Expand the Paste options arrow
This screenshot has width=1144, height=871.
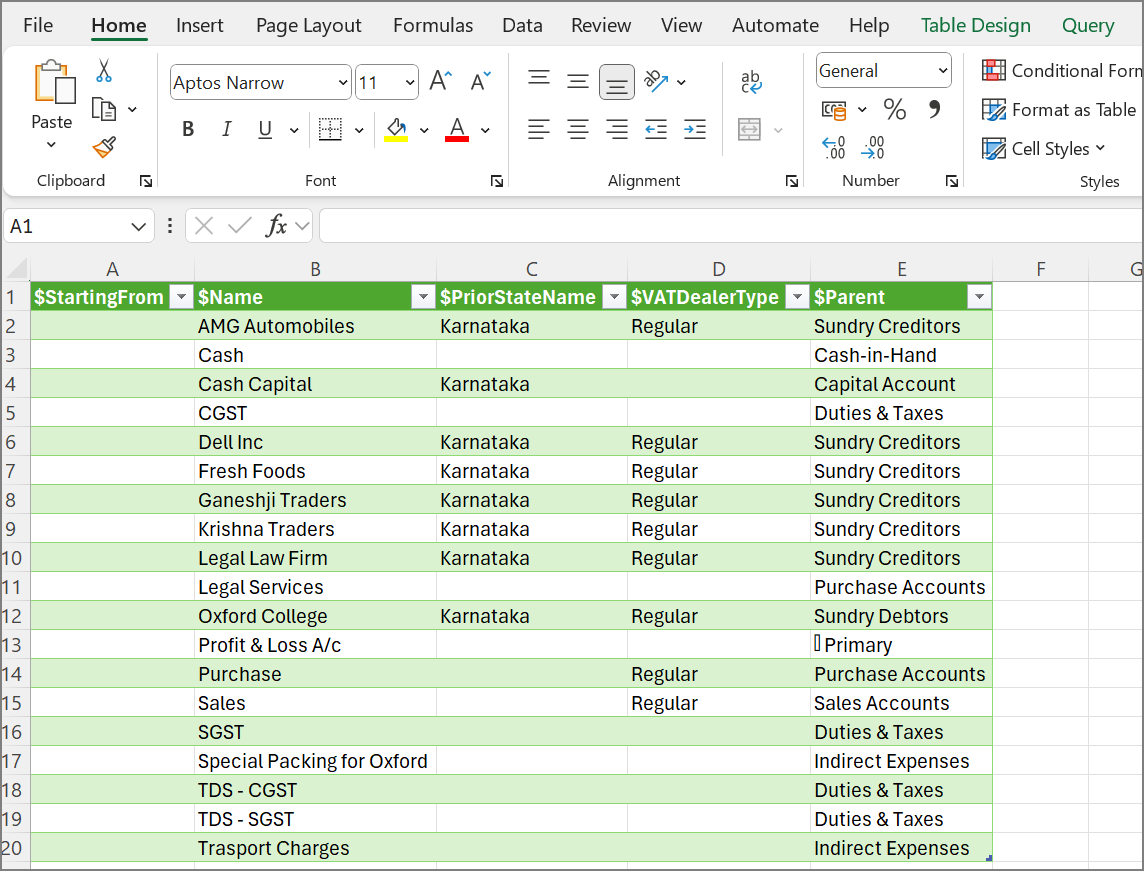[x=51, y=144]
